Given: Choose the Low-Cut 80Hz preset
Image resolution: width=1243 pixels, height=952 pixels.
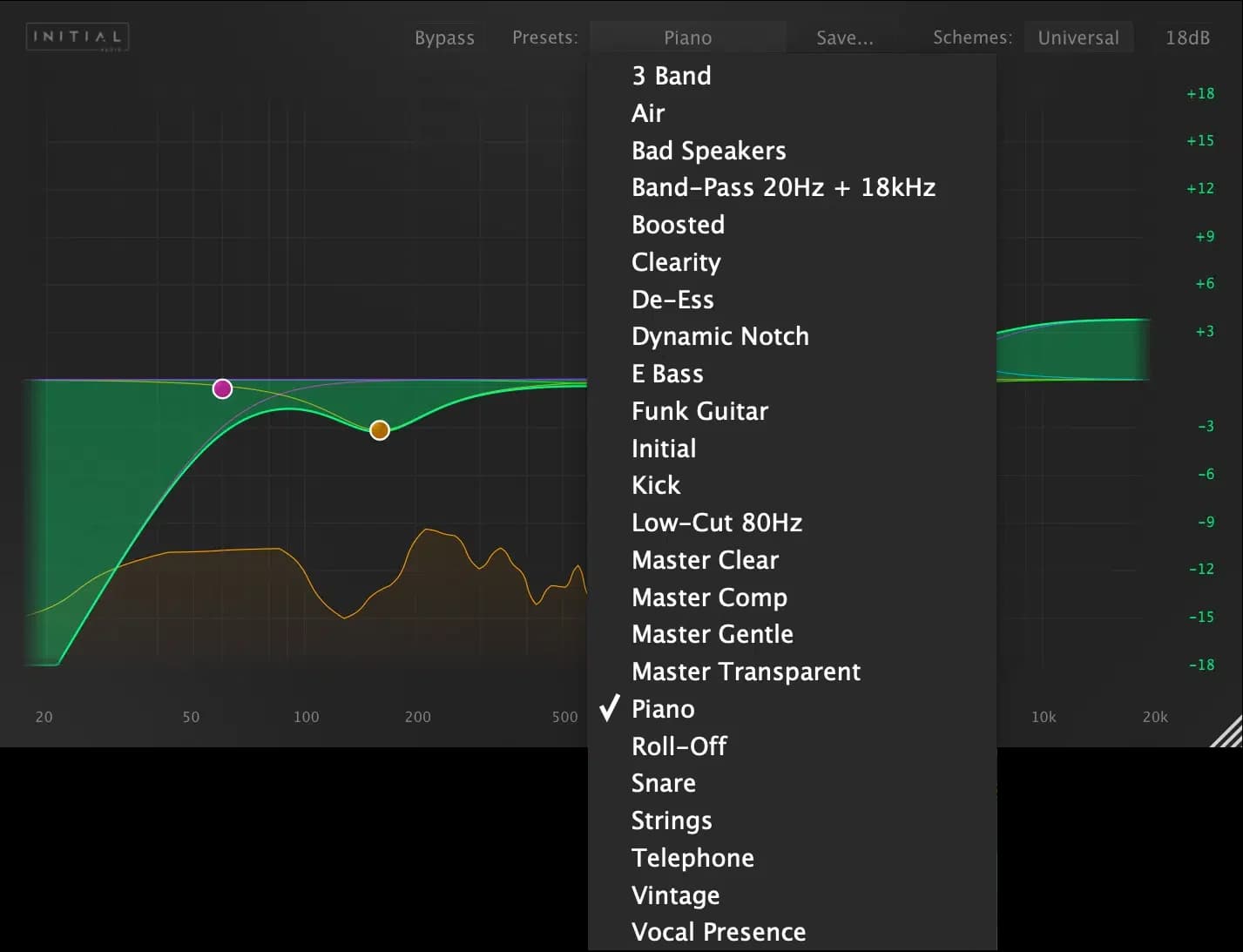Looking at the screenshot, I should point(717,523).
